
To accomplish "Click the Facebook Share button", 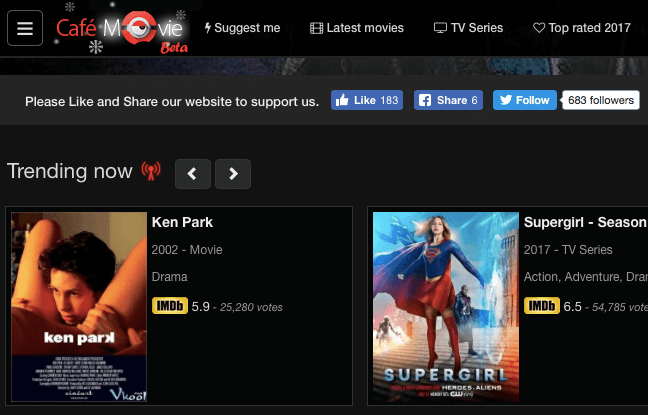I will click(448, 100).
